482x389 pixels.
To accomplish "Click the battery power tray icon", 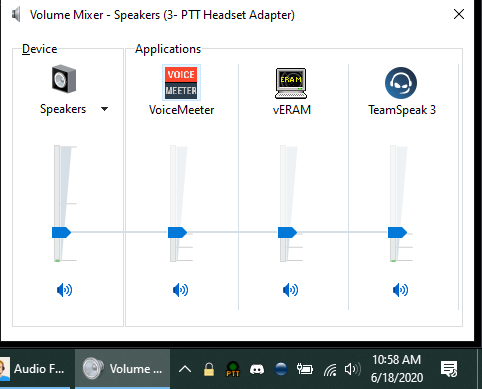I will 305,369.
